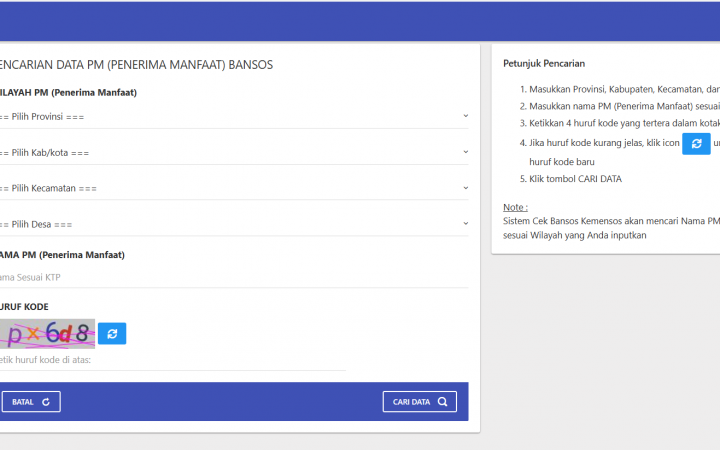The width and height of the screenshot is (720, 450).
Task: Click the blue header bar at top
Action: coord(360,21)
